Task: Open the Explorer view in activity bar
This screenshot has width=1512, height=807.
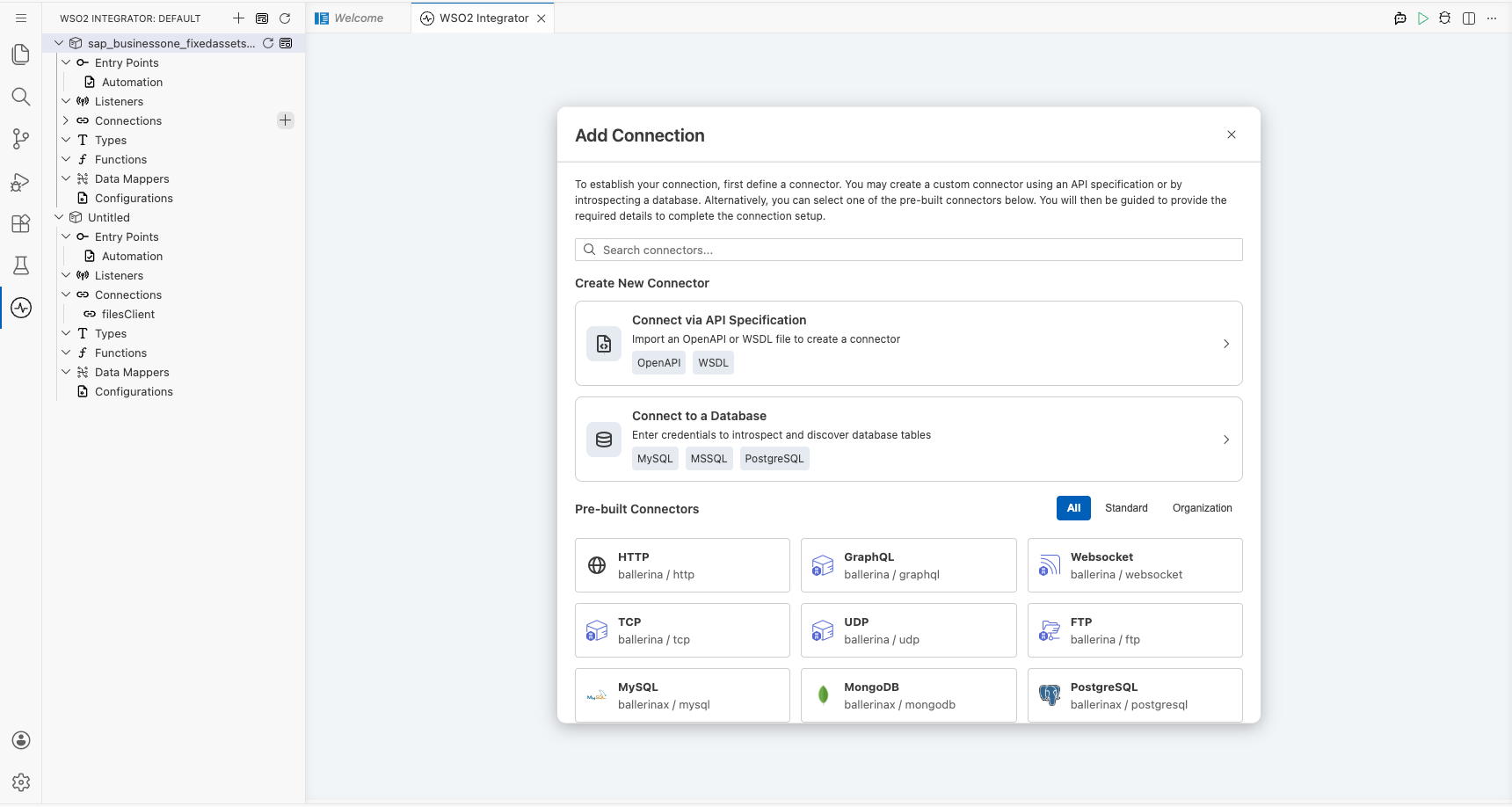Action: point(21,55)
